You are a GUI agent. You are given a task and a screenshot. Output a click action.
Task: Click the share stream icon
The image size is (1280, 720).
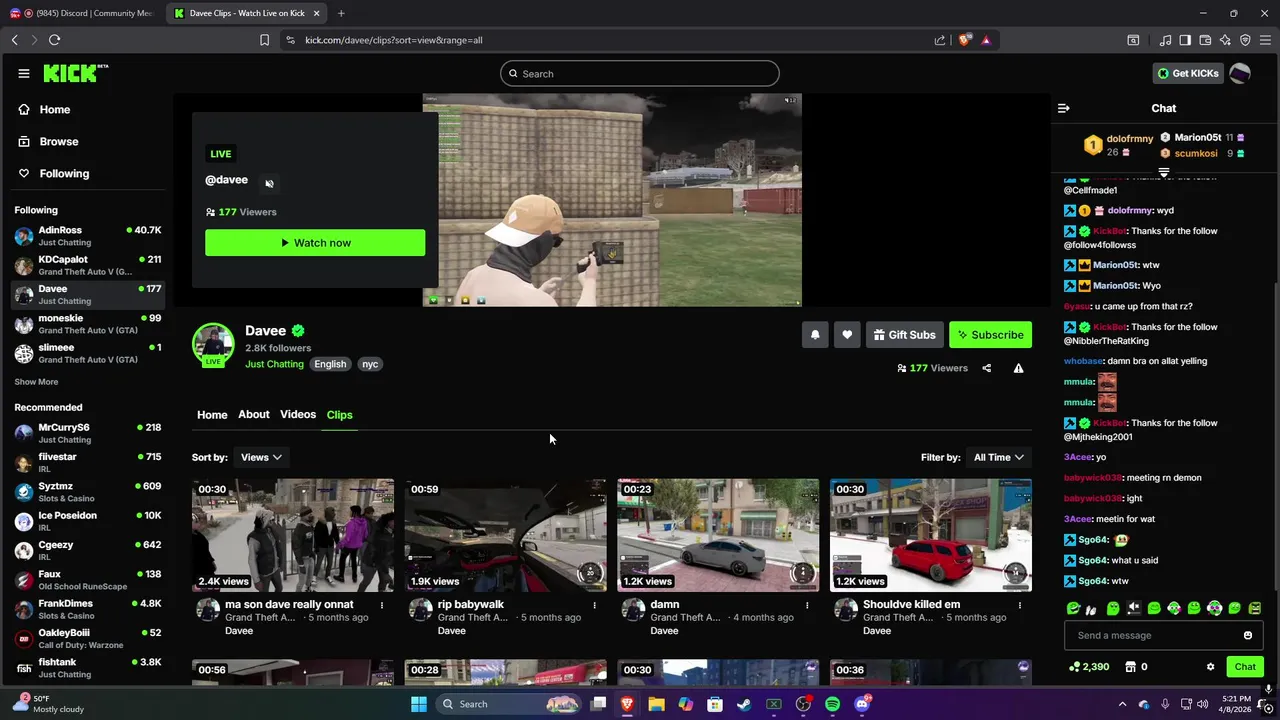point(986,368)
